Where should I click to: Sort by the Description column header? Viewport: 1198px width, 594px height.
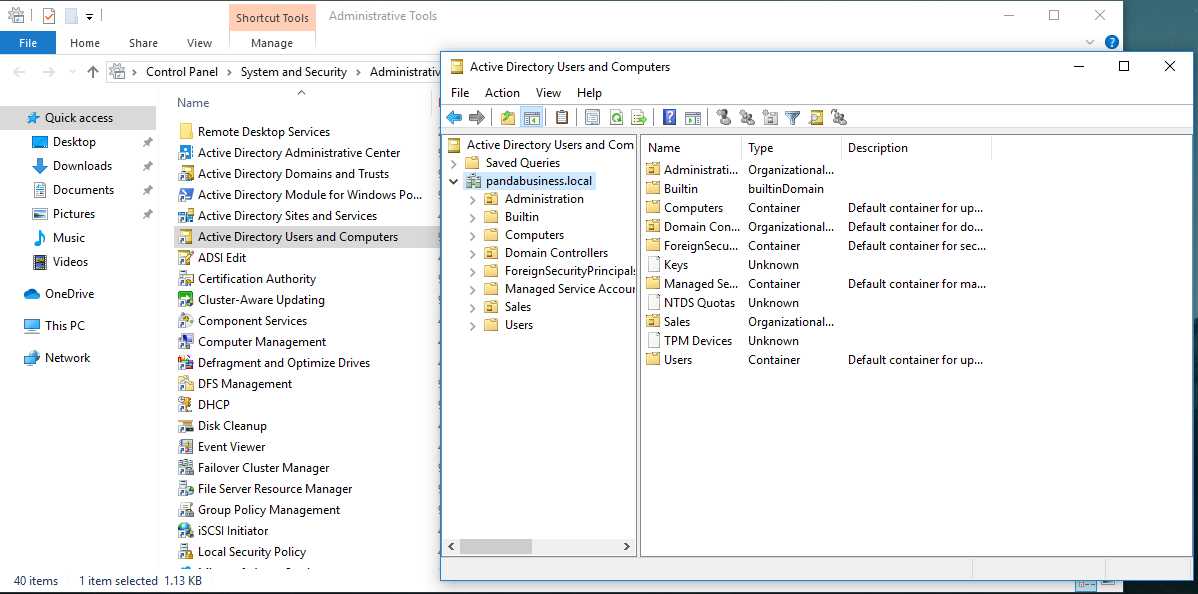[x=916, y=148]
